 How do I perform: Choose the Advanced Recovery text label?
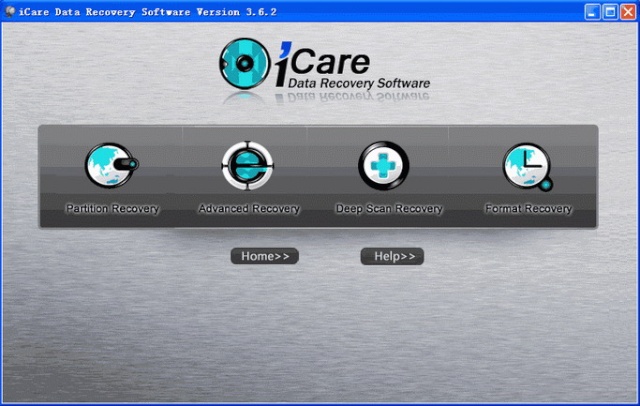click(249, 209)
